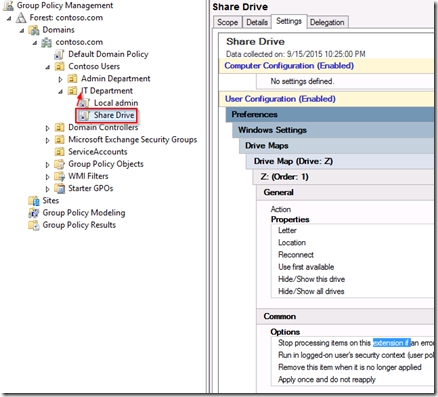Expand the Domain Controllers node
Viewport: 438px width, 397px height.
[48, 128]
